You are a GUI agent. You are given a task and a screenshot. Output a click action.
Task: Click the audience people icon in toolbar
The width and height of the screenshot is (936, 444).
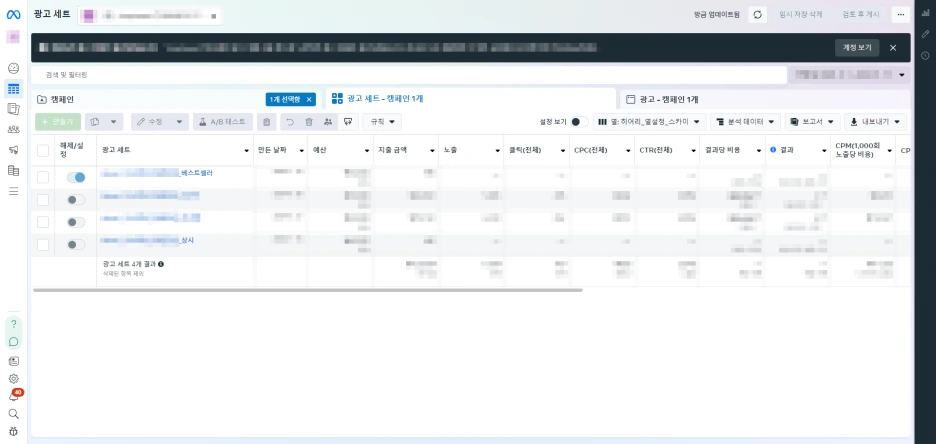(x=328, y=122)
